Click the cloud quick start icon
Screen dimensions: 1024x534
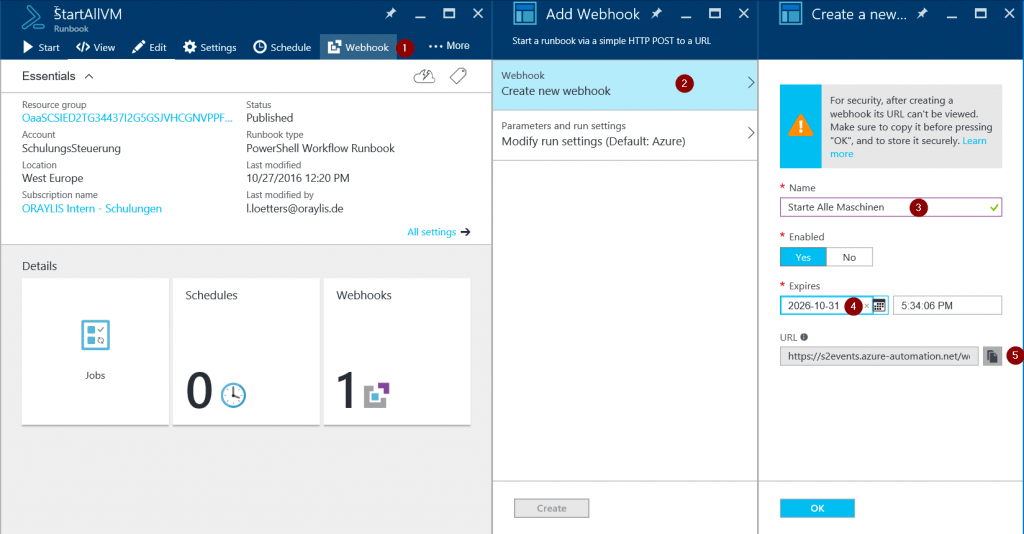(424, 76)
